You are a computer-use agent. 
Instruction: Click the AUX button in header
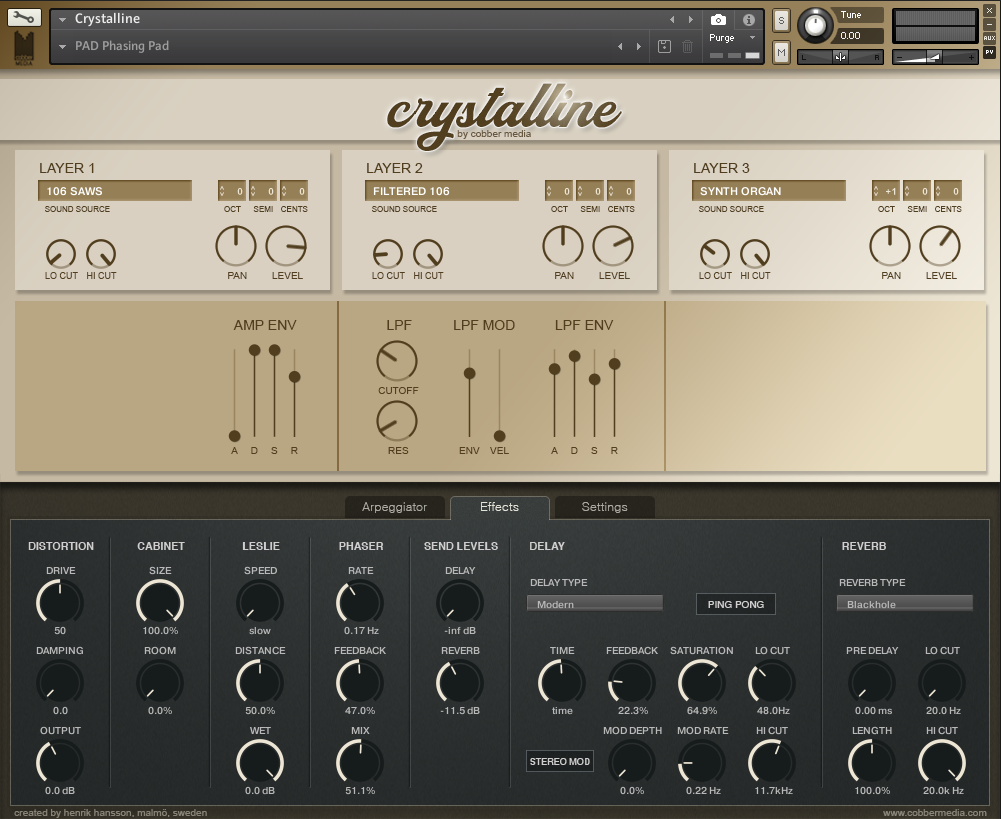989,38
